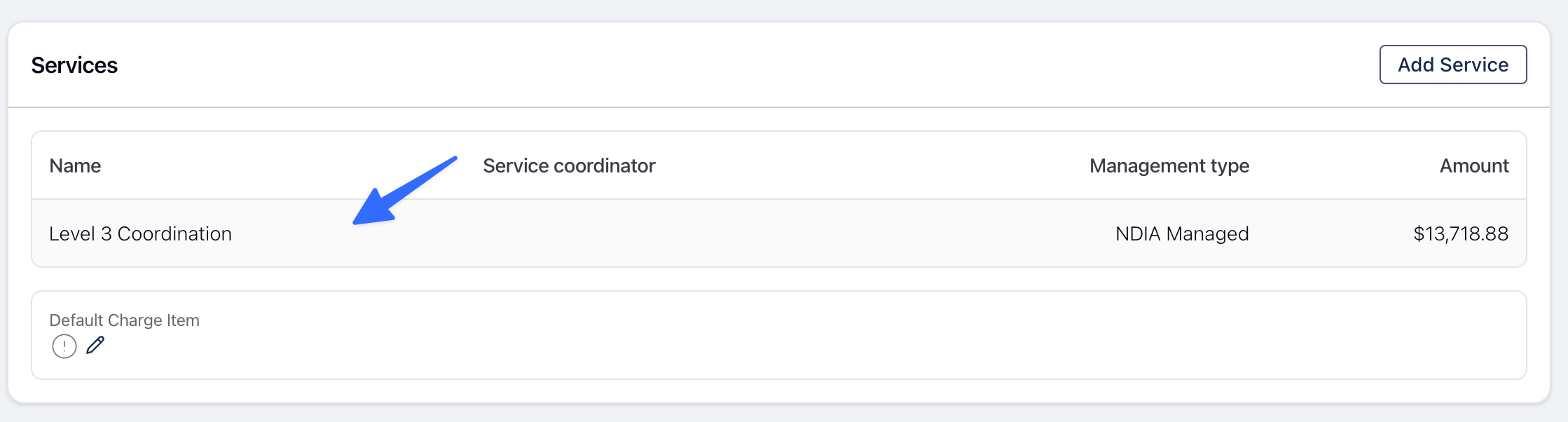This screenshot has width=1568, height=422.
Task: Select the Amount column header
Action: point(1474,165)
